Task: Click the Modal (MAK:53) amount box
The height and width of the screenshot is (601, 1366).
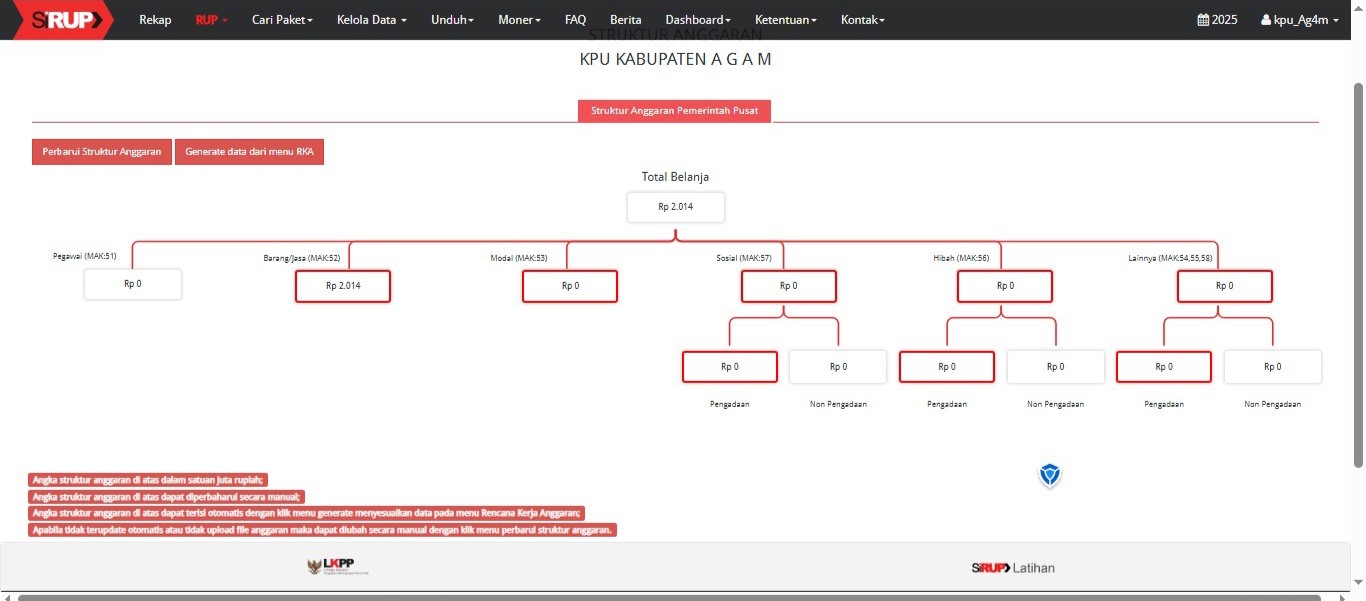Action: 569,286
